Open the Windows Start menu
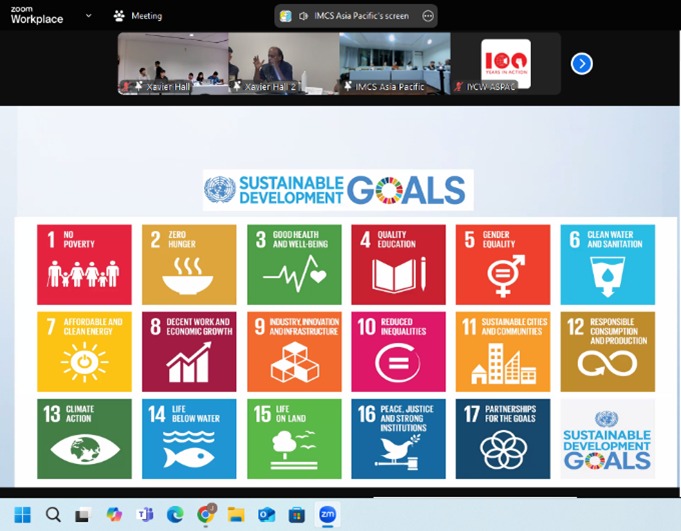Viewport: 681px width, 531px height. click(x=23, y=515)
